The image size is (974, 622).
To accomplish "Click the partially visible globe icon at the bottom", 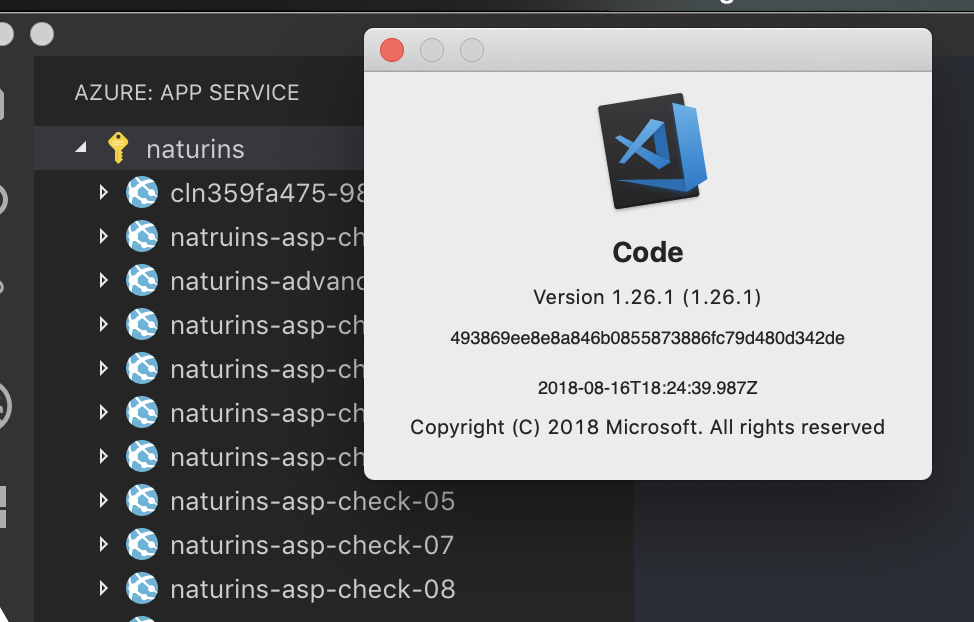I will pos(140,617).
